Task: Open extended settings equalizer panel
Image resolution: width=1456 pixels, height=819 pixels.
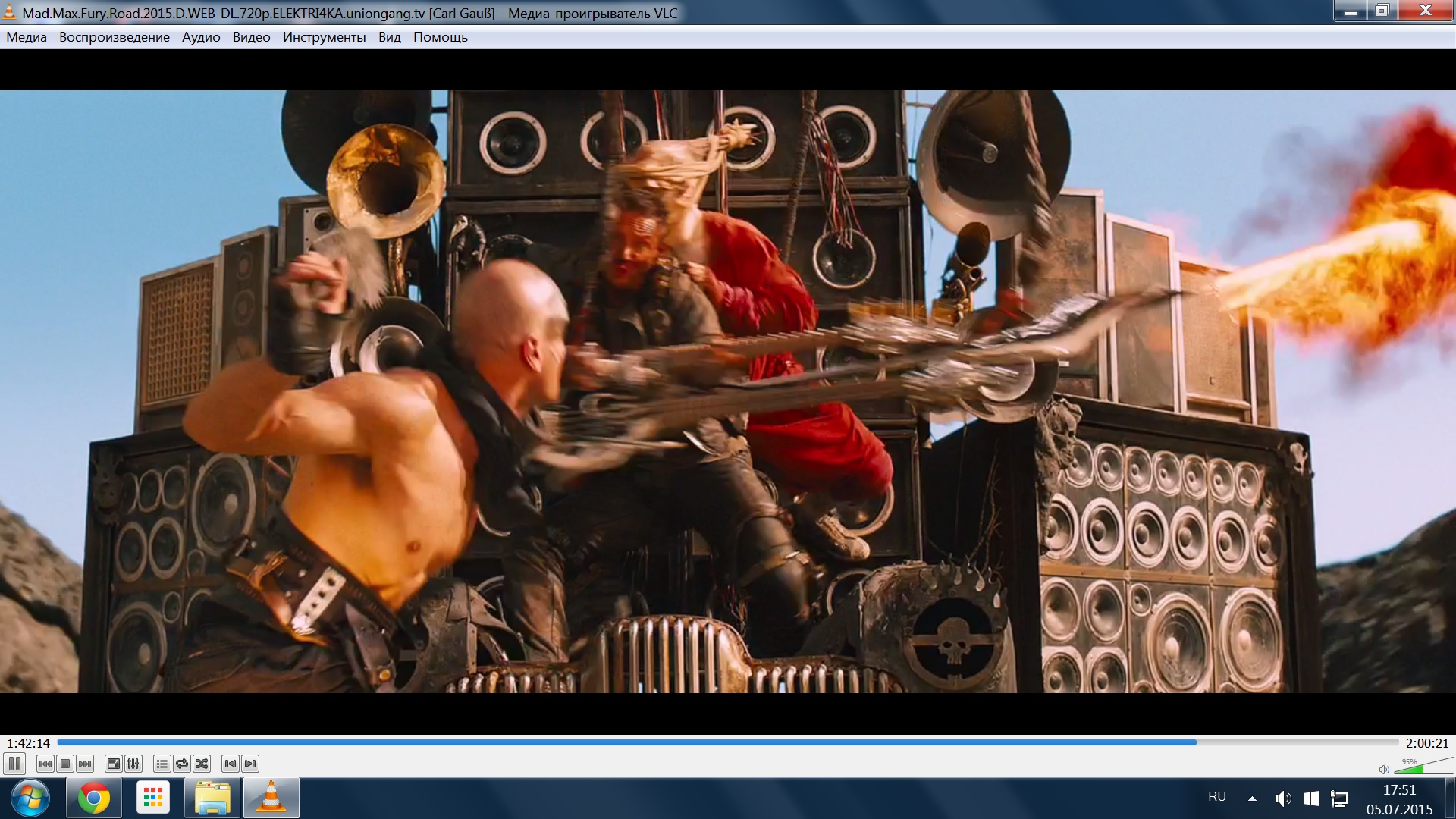Action: pos(133,764)
